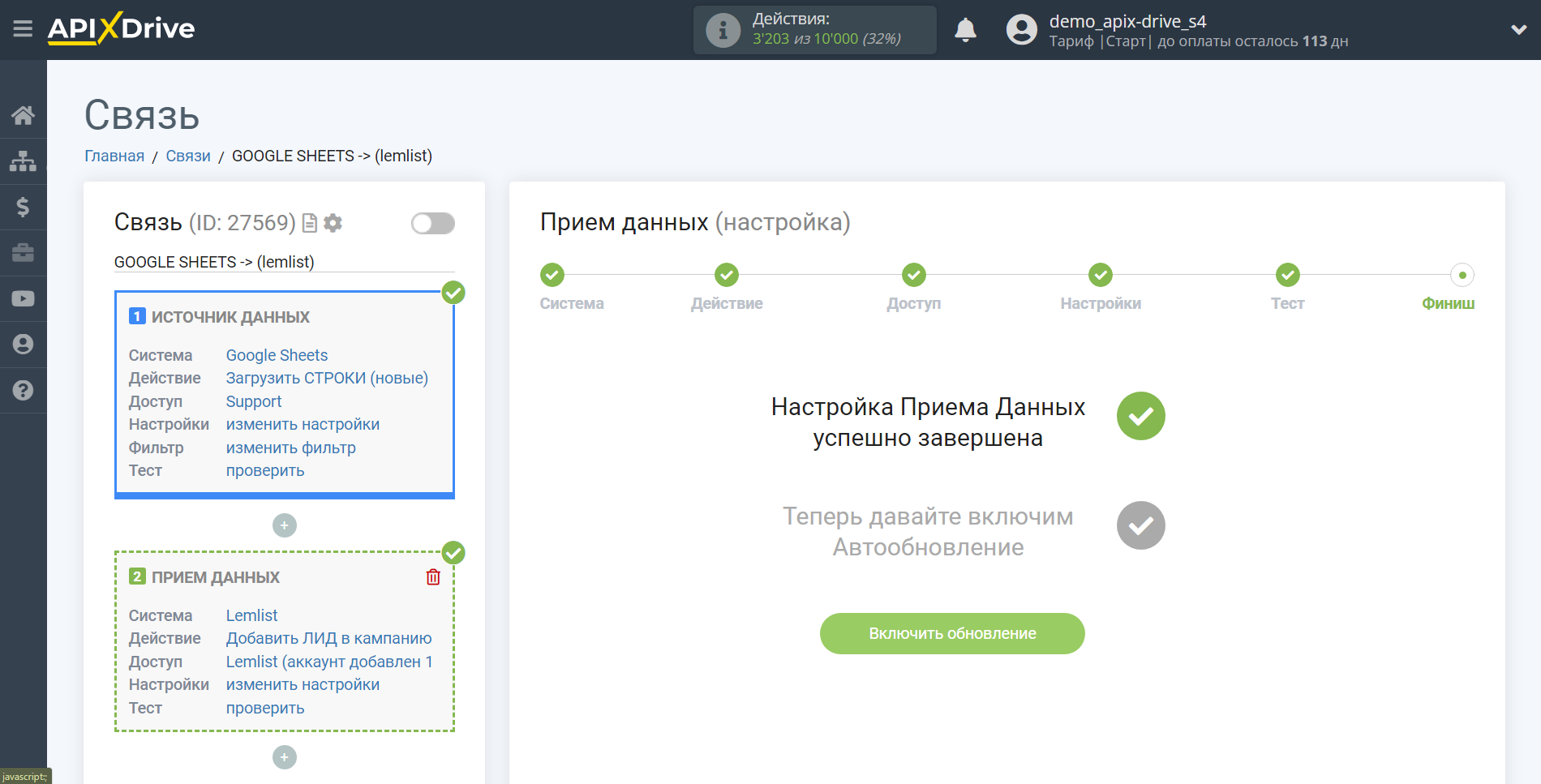Go to the Настройки step

pos(1101,275)
